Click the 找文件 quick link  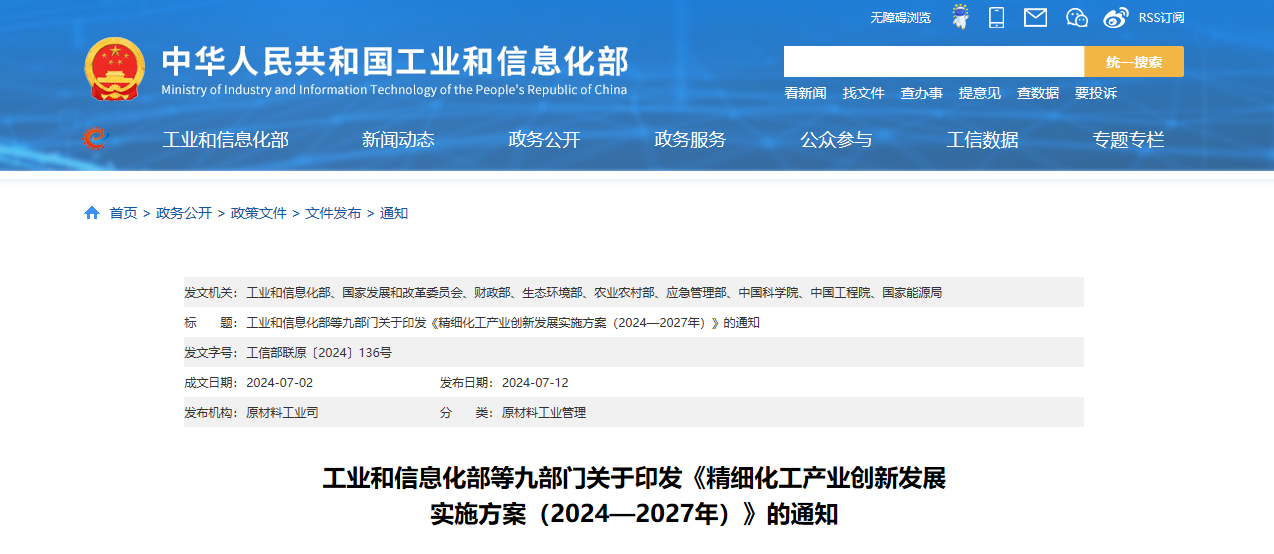point(863,93)
